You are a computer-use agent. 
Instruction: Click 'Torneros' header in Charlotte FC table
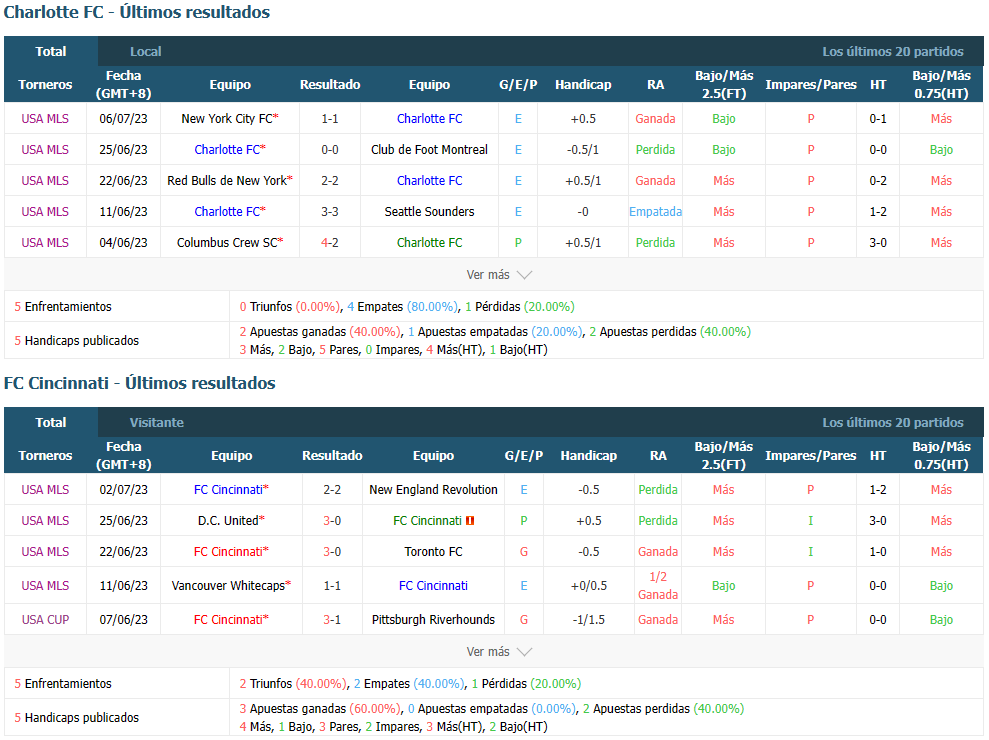45,85
